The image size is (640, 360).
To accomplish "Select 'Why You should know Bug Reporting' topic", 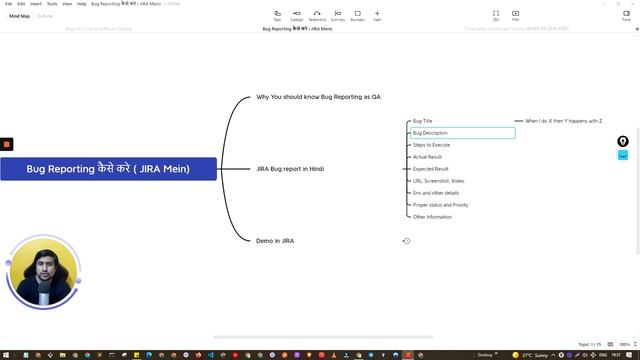I will [318, 97].
